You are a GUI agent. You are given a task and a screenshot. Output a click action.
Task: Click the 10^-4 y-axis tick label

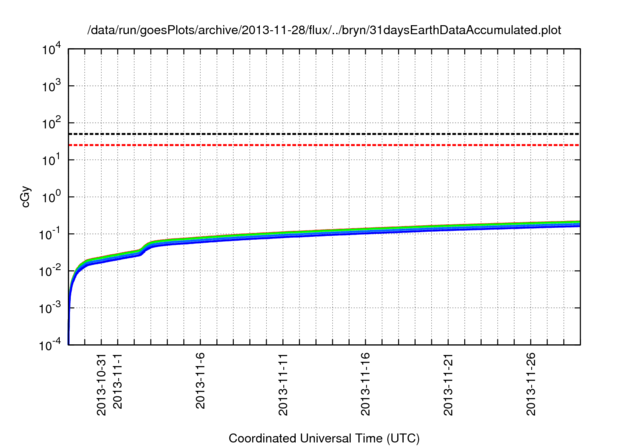pos(51,346)
